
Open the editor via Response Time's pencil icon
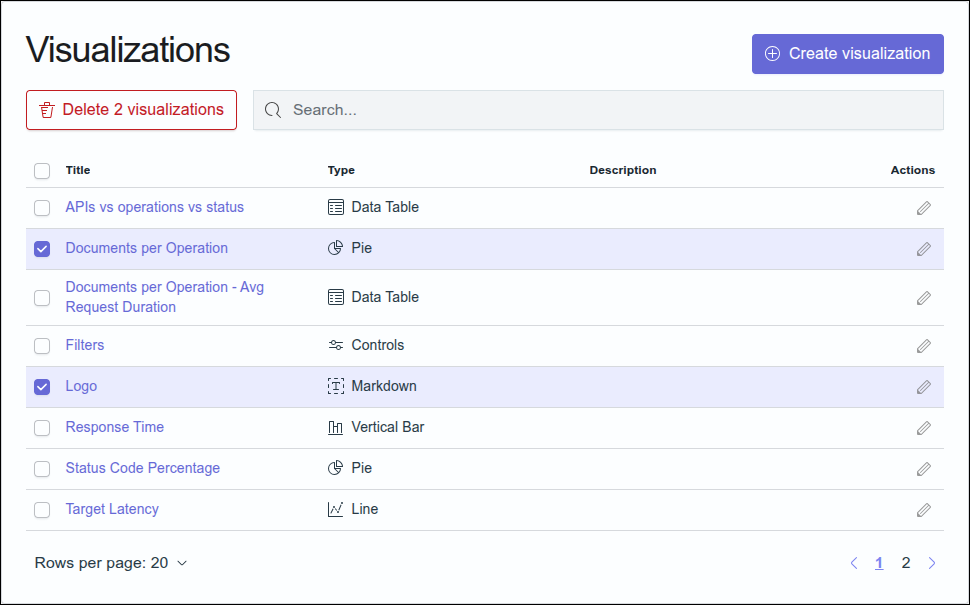[923, 427]
